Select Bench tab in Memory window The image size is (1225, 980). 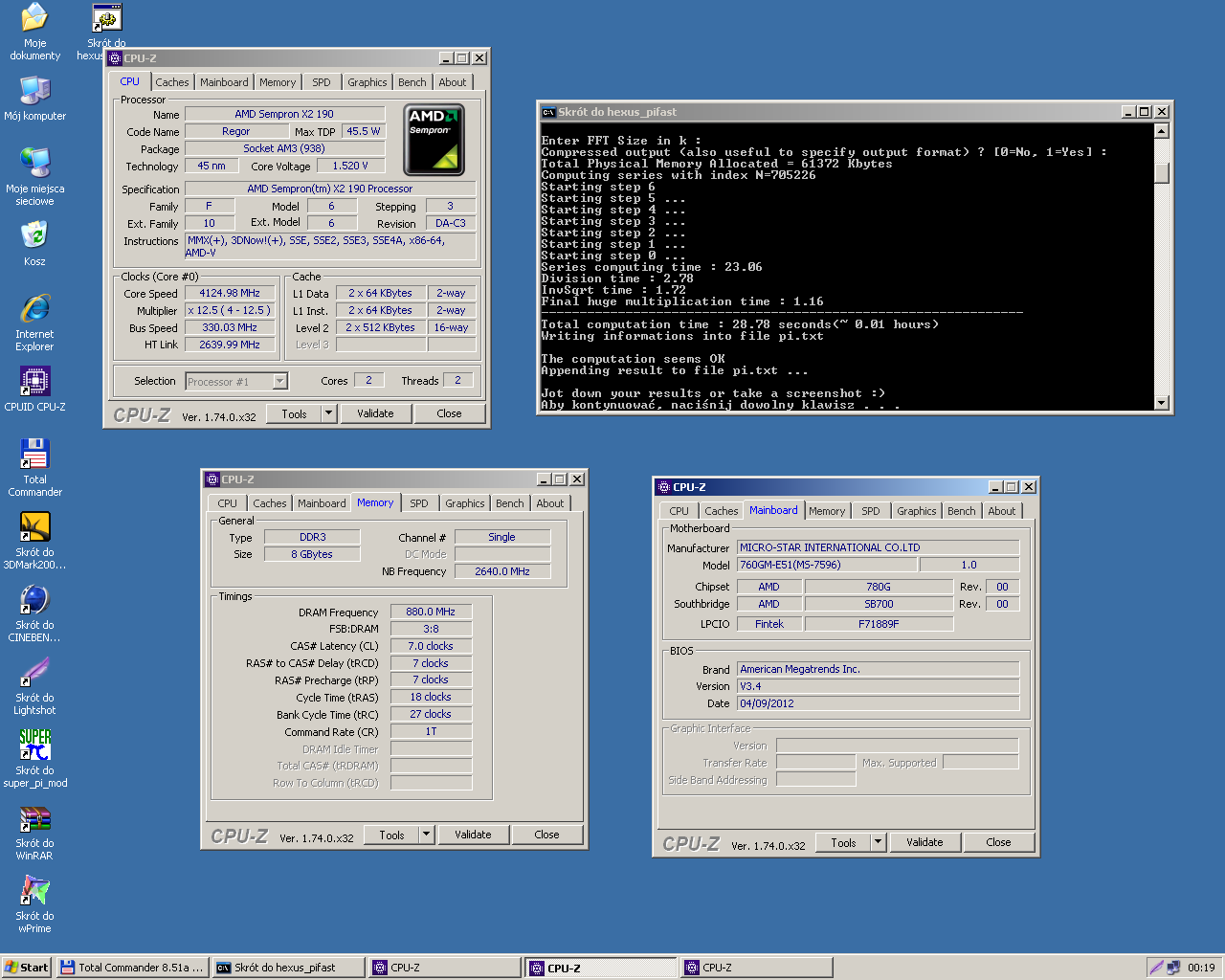tap(510, 503)
